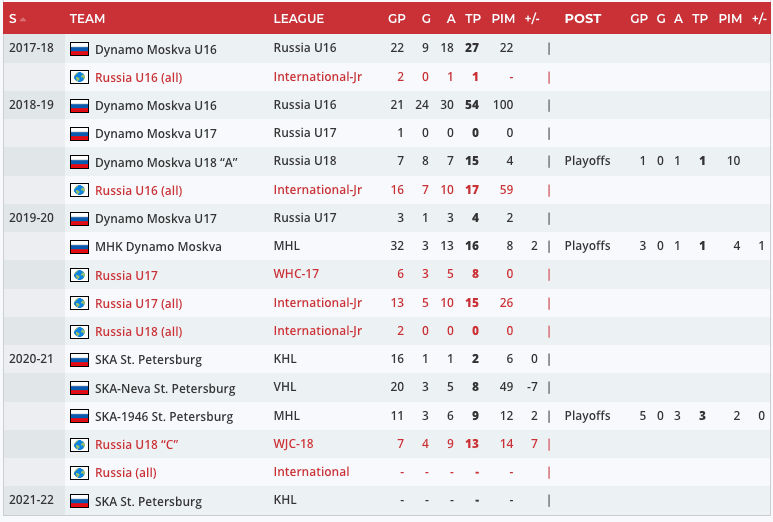Click the flag icon next to Dynamo Moskva U18 "A"
Screen dimensions: 773x522
pos(80,162)
